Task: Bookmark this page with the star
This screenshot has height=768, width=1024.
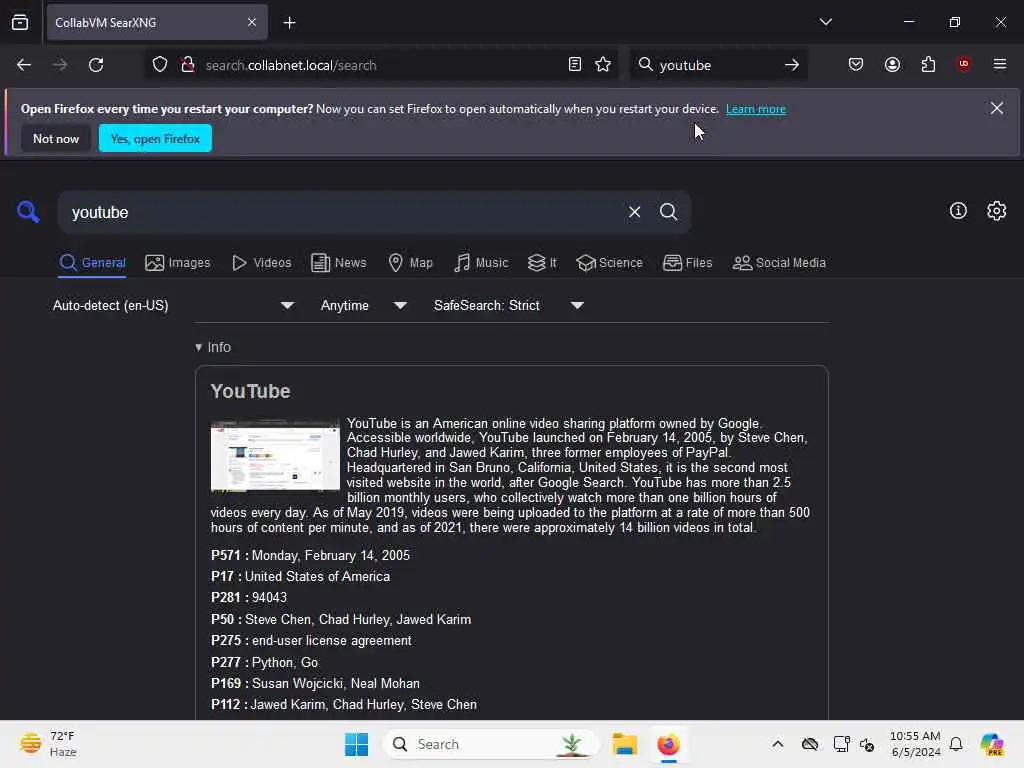Action: point(603,65)
